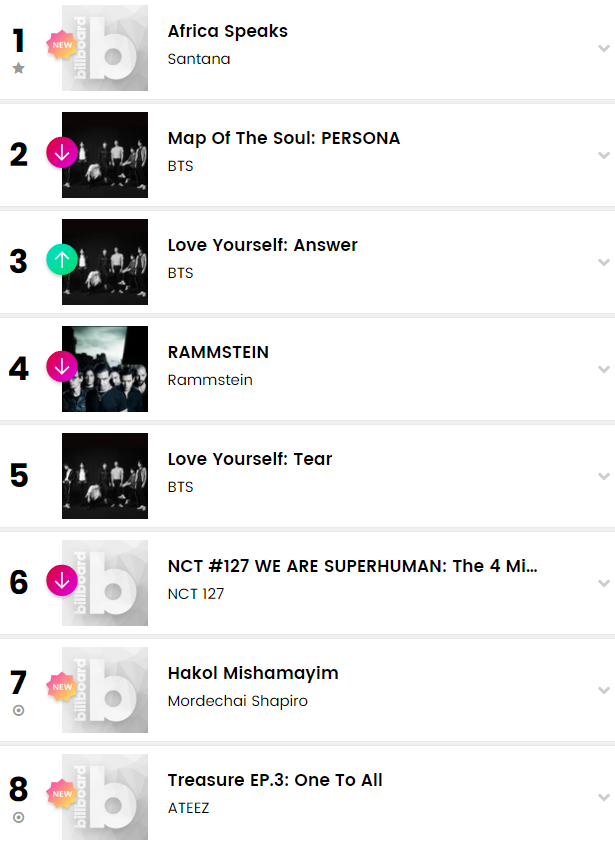Viewport: 615px width, 841px height.
Task: Click the NEW badge on Hakol Mishamayim
Action: [x=62, y=687]
